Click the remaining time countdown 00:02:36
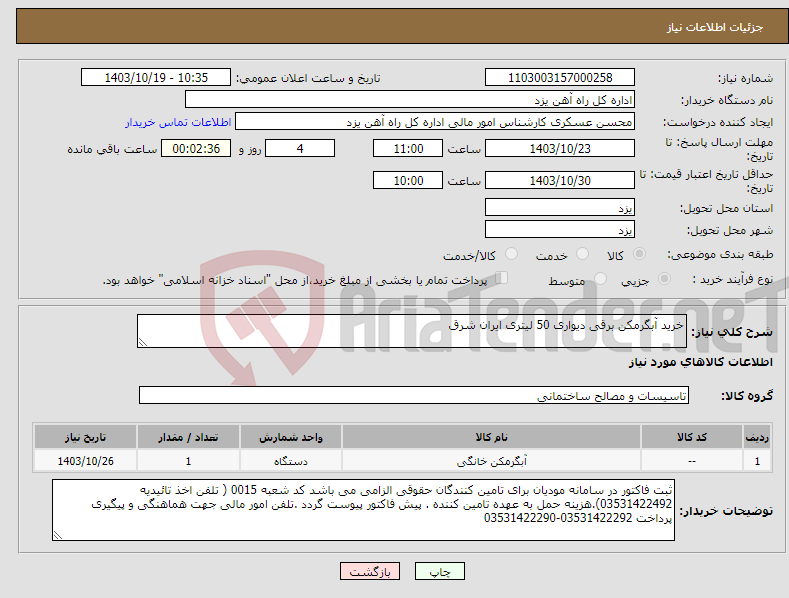 tap(196, 148)
